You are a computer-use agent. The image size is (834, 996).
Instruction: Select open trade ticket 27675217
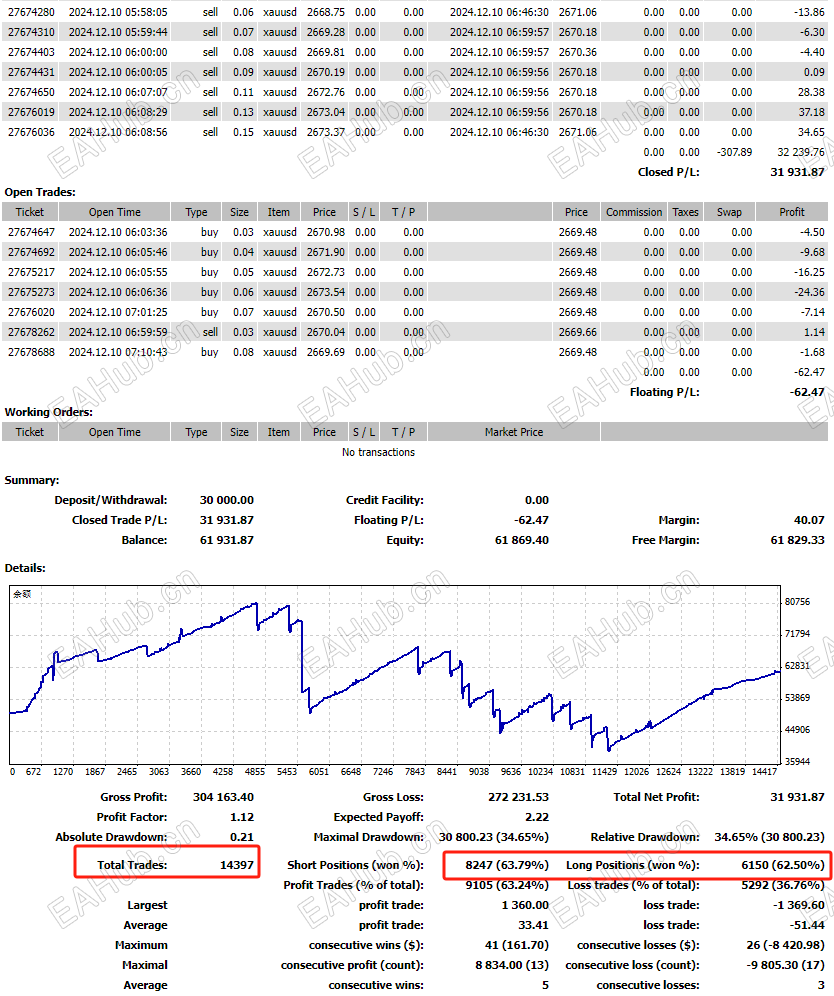(31, 272)
